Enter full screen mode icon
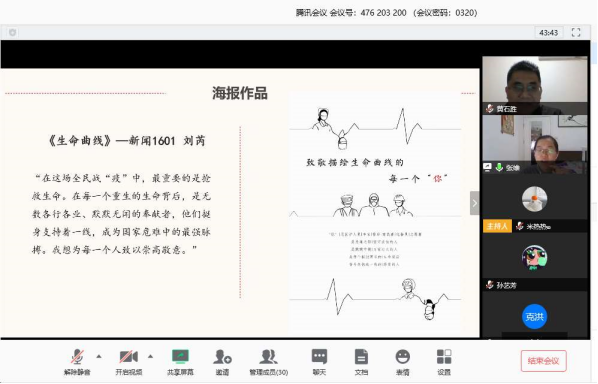This screenshot has height=384, width=598. click(x=576, y=33)
